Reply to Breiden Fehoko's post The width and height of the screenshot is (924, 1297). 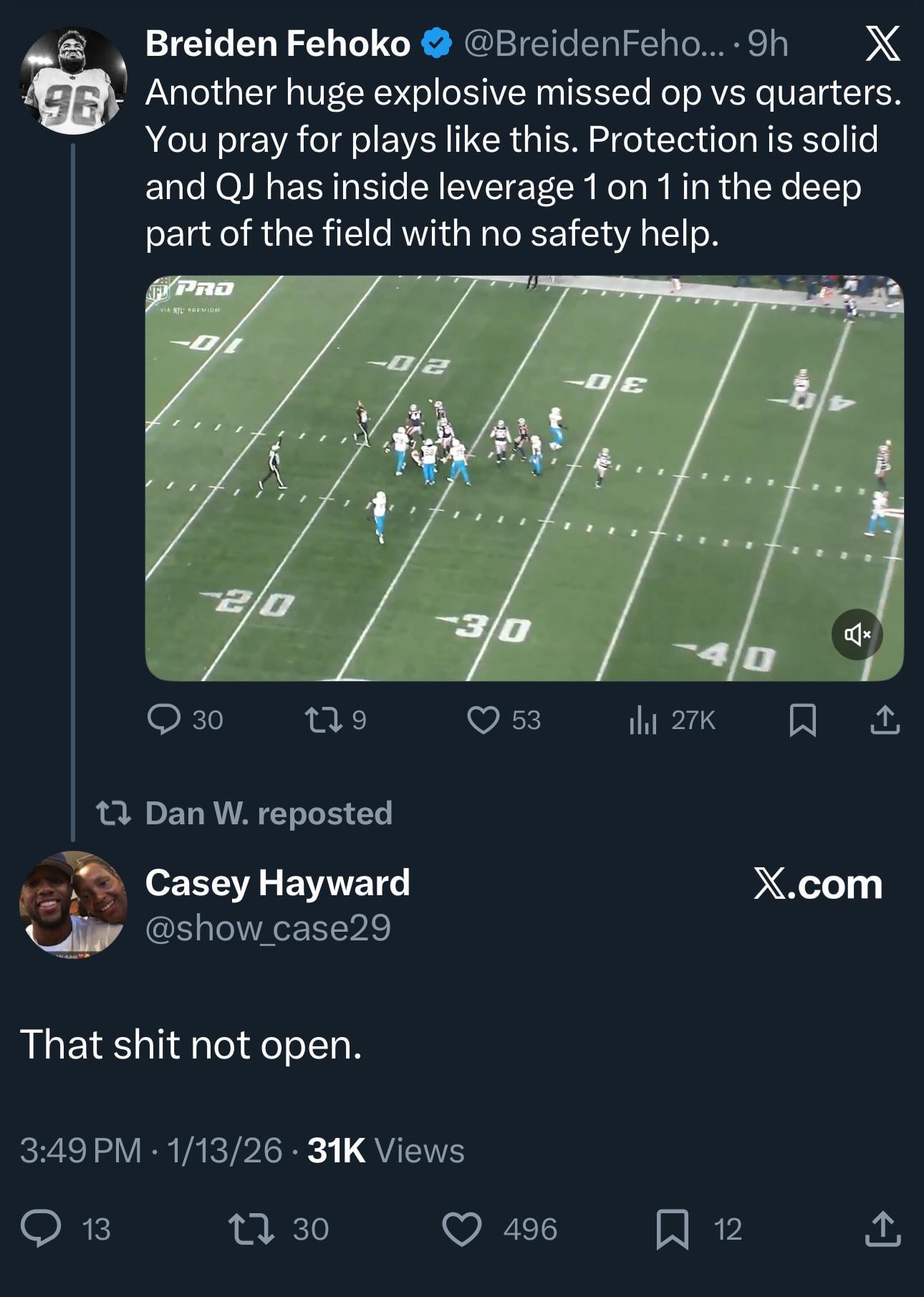pyautogui.click(x=164, y=720)
